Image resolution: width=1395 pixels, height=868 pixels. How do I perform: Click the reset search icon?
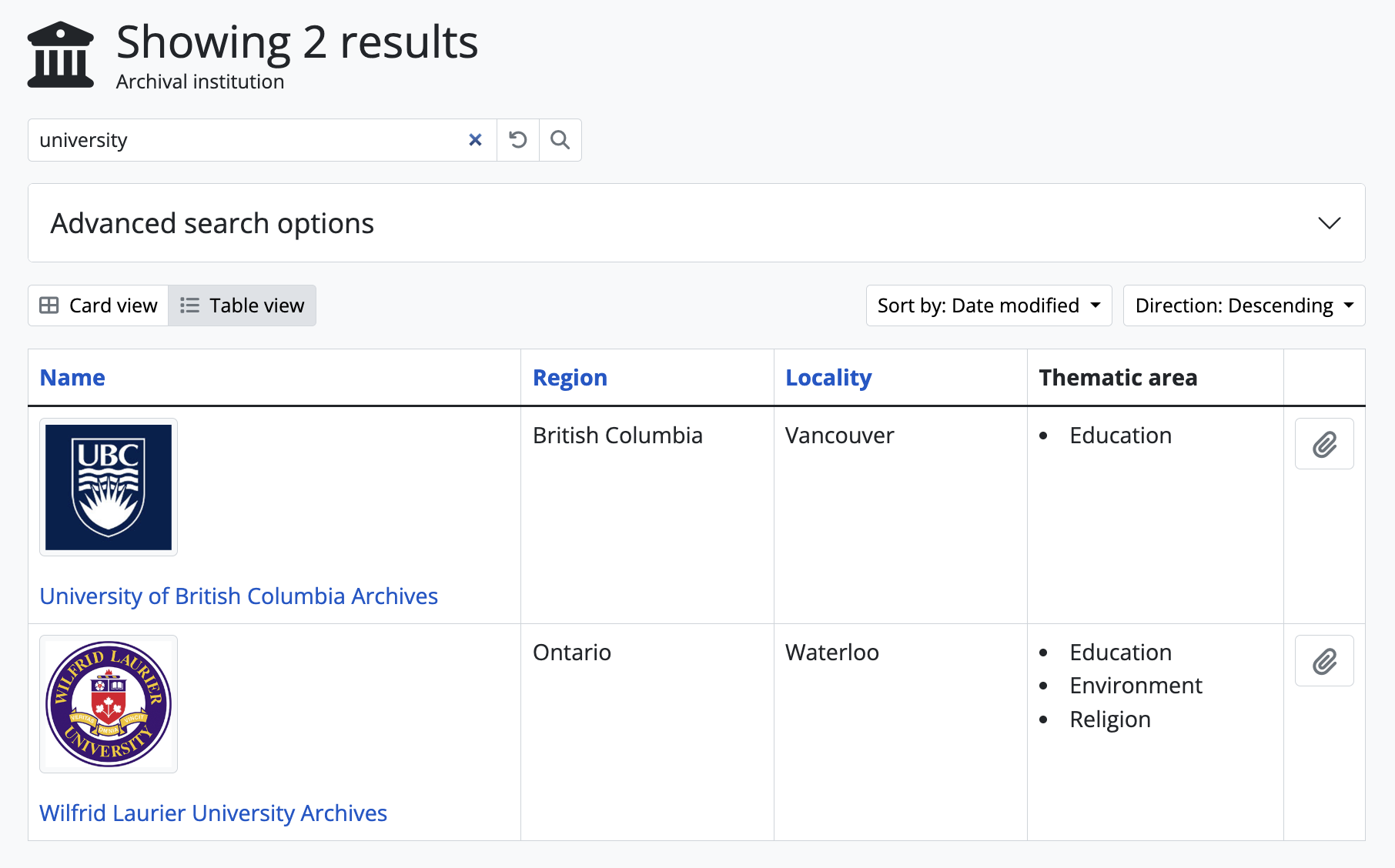point(518,140)
